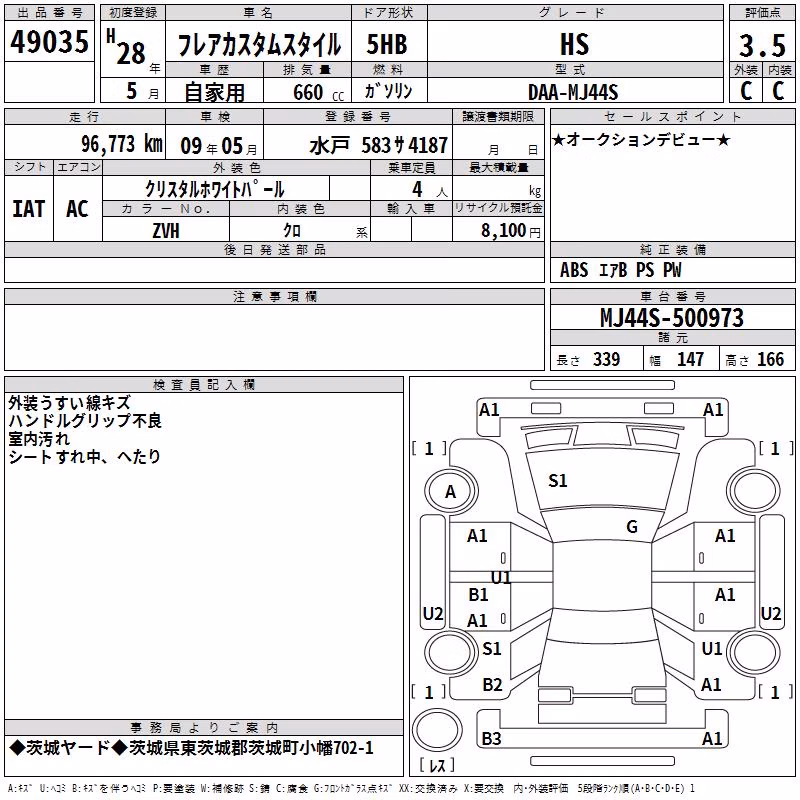Click inspector note ハンドルグリップ不良

tap(85, 421)
